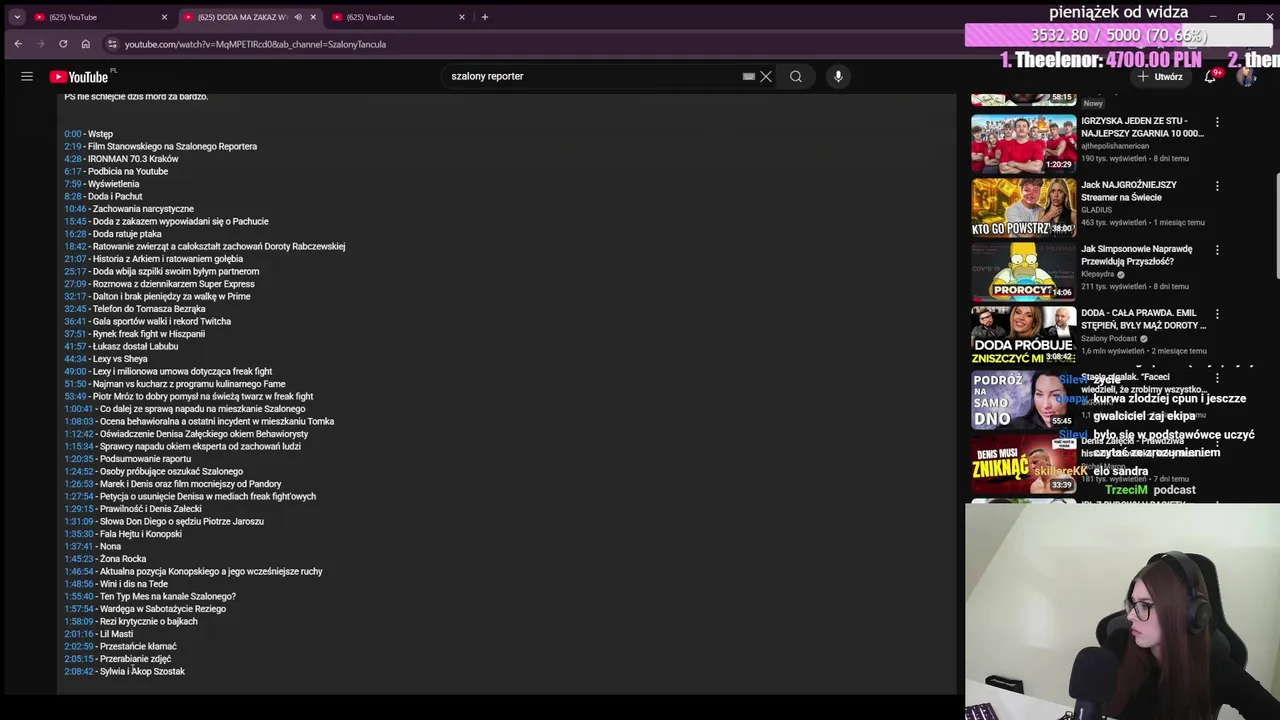Image resolution: width=1280 pixels, height=720 pixels.
Task: Open options for Jak Simpsonowie video
Action: (x=1217, y=250)
